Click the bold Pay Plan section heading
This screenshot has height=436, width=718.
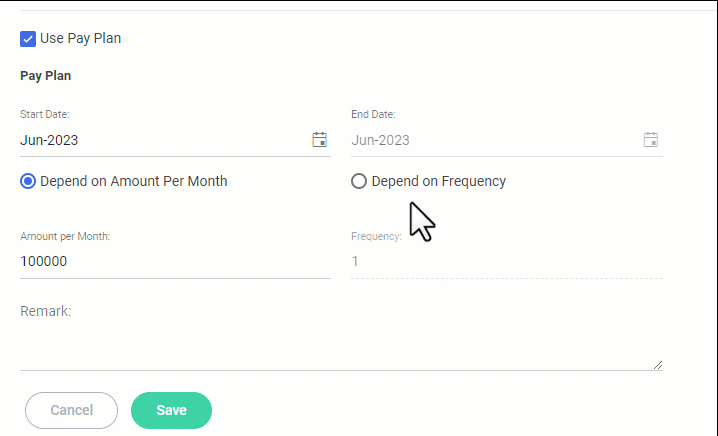click(45, 75)
